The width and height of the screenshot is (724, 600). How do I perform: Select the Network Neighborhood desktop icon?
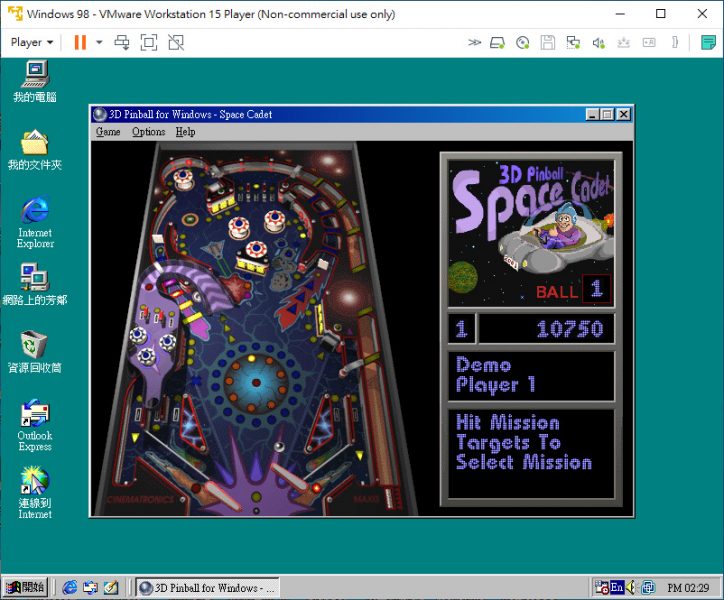point(35,285)
